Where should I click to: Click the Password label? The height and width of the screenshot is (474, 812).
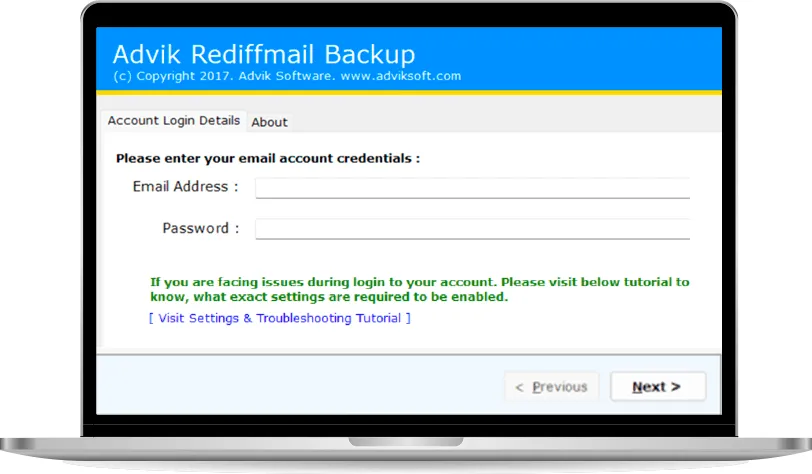[x=200, y=229]
